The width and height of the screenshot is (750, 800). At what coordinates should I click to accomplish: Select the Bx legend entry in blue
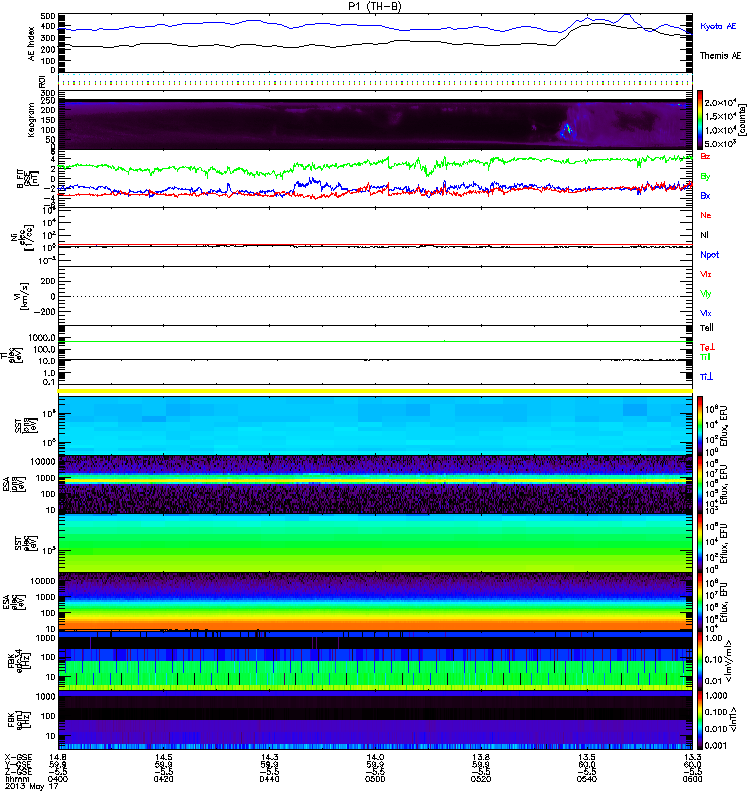pyautogui.click(x=706, y=196)
